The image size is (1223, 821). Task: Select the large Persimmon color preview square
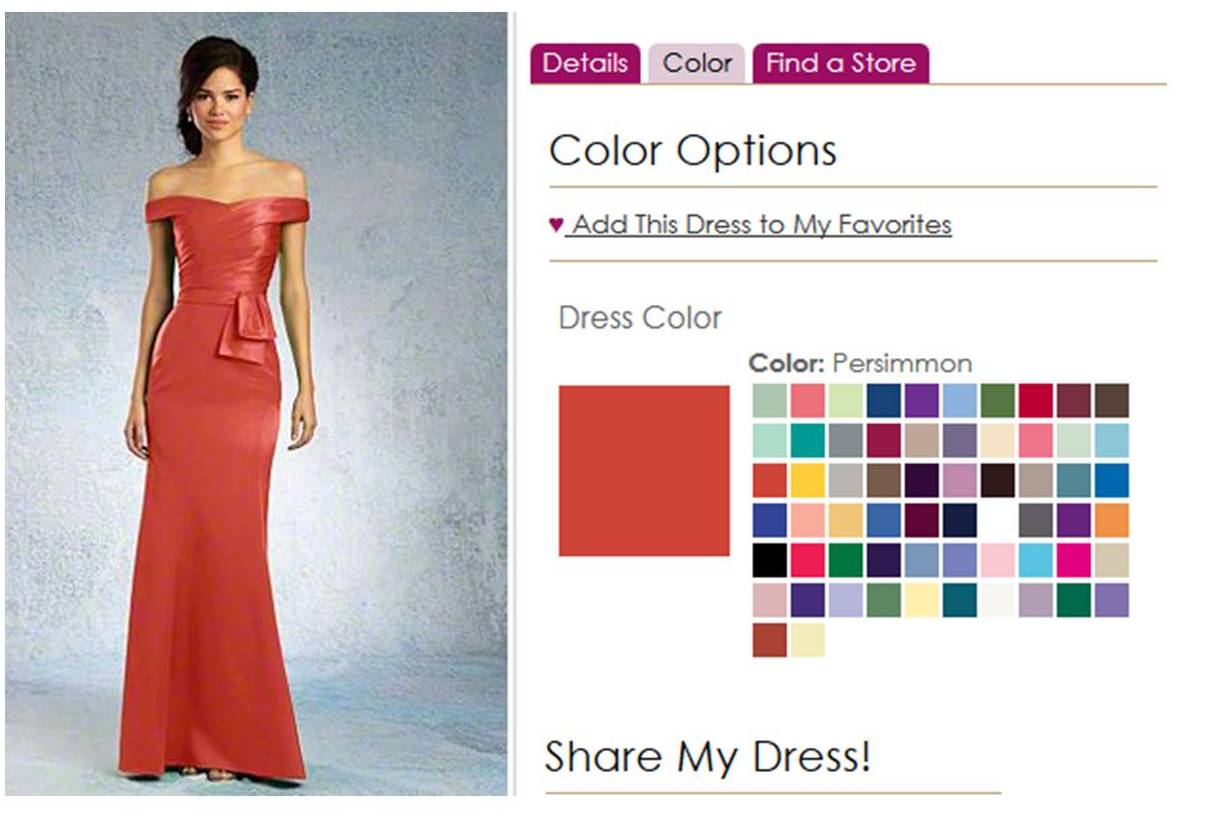coord(644,470)
